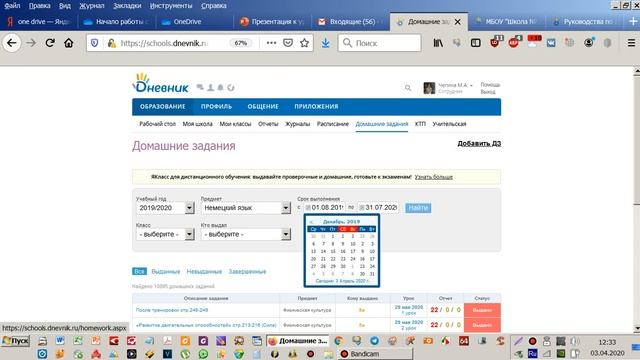Go to Расписание in the submenu

click(x=333, y=124)
